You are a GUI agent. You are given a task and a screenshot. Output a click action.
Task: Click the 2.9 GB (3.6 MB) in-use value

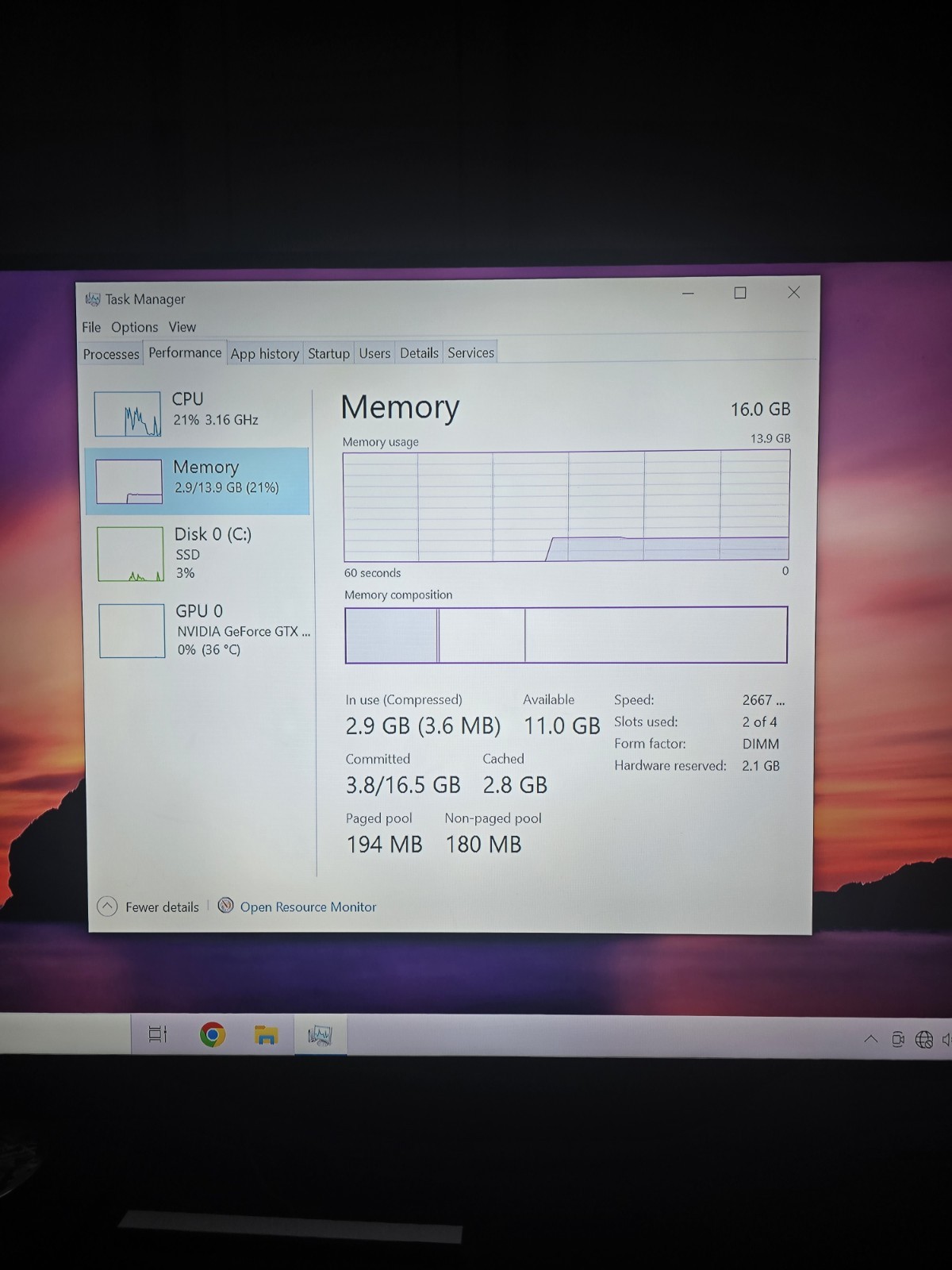click(x=423, y=726)
